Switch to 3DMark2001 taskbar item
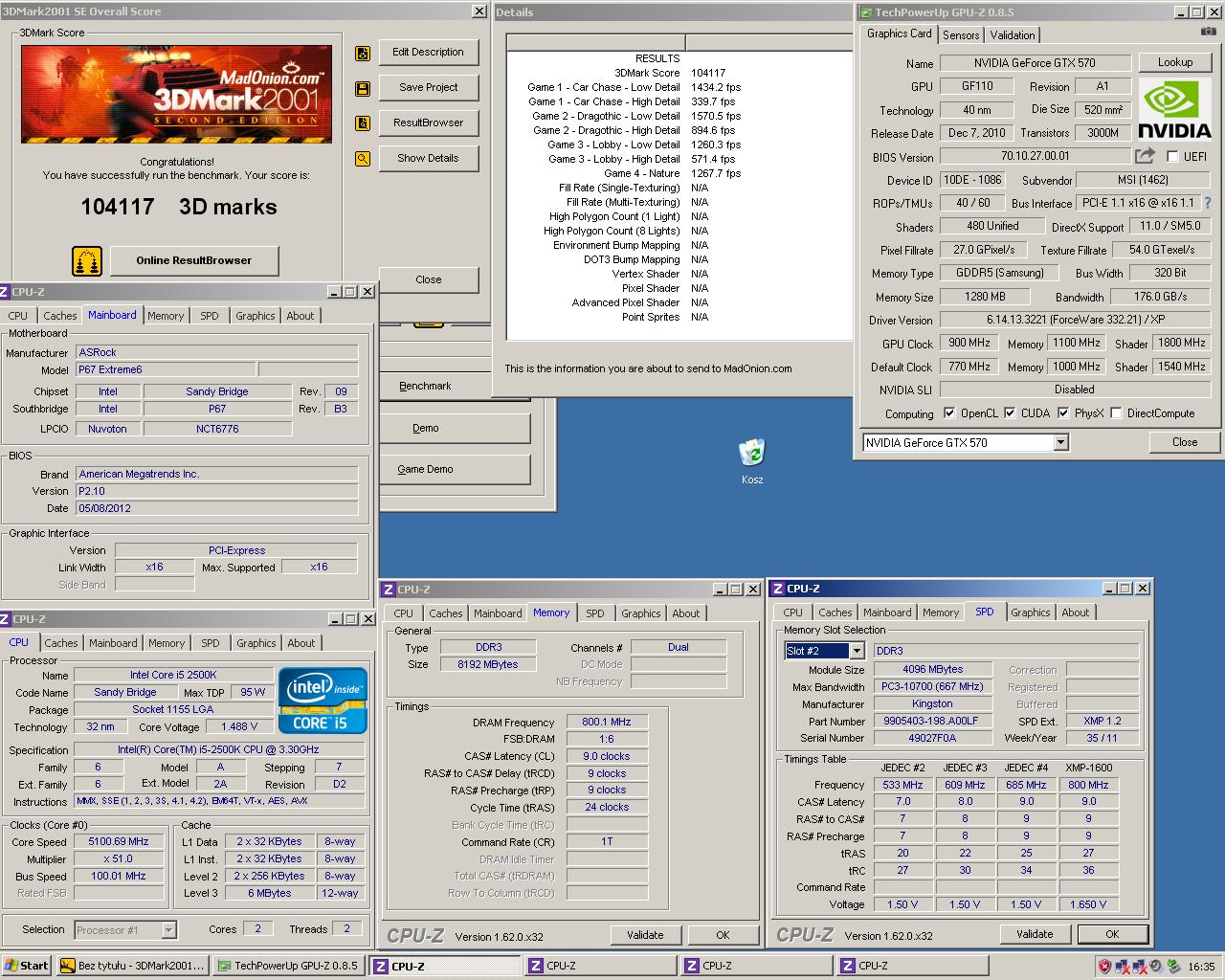This screenshot has height=980, width=1225. coord(132,966)
